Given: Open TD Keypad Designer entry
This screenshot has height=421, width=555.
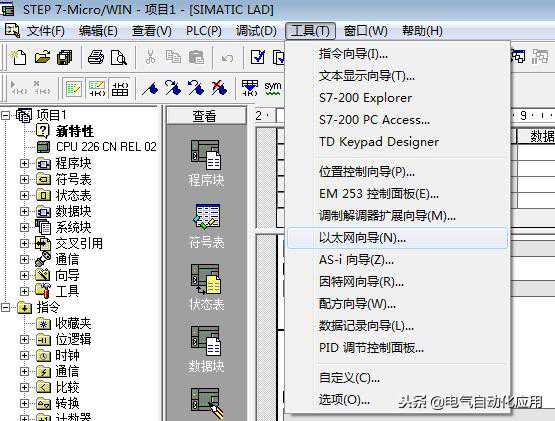Looking at the screenshot, I should click(x=397, y=142).
